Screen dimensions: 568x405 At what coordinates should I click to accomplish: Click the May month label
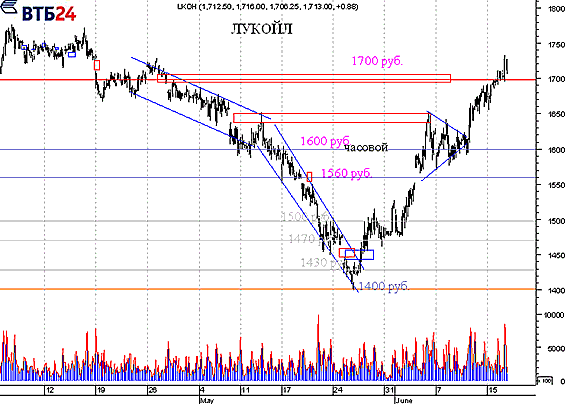click(207, 401)
